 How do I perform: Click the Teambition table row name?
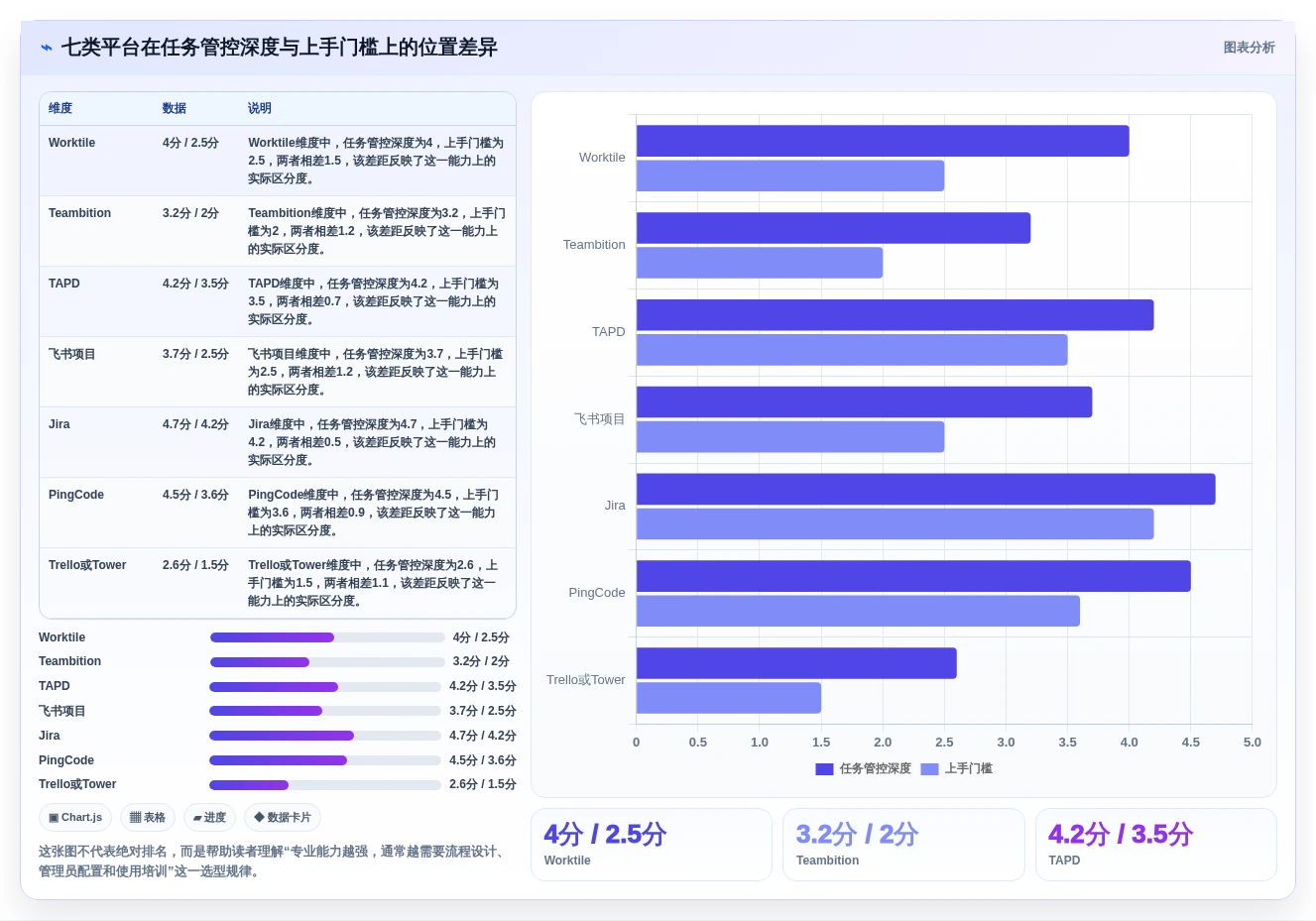79,213
